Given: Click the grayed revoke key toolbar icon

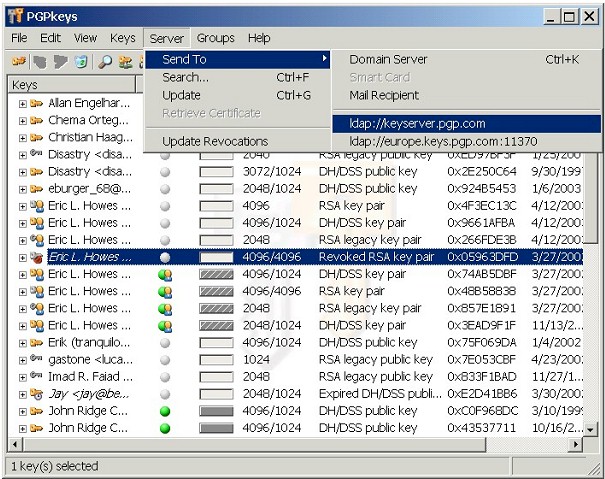Looking at the screenshot, I should tap(40, 62).
